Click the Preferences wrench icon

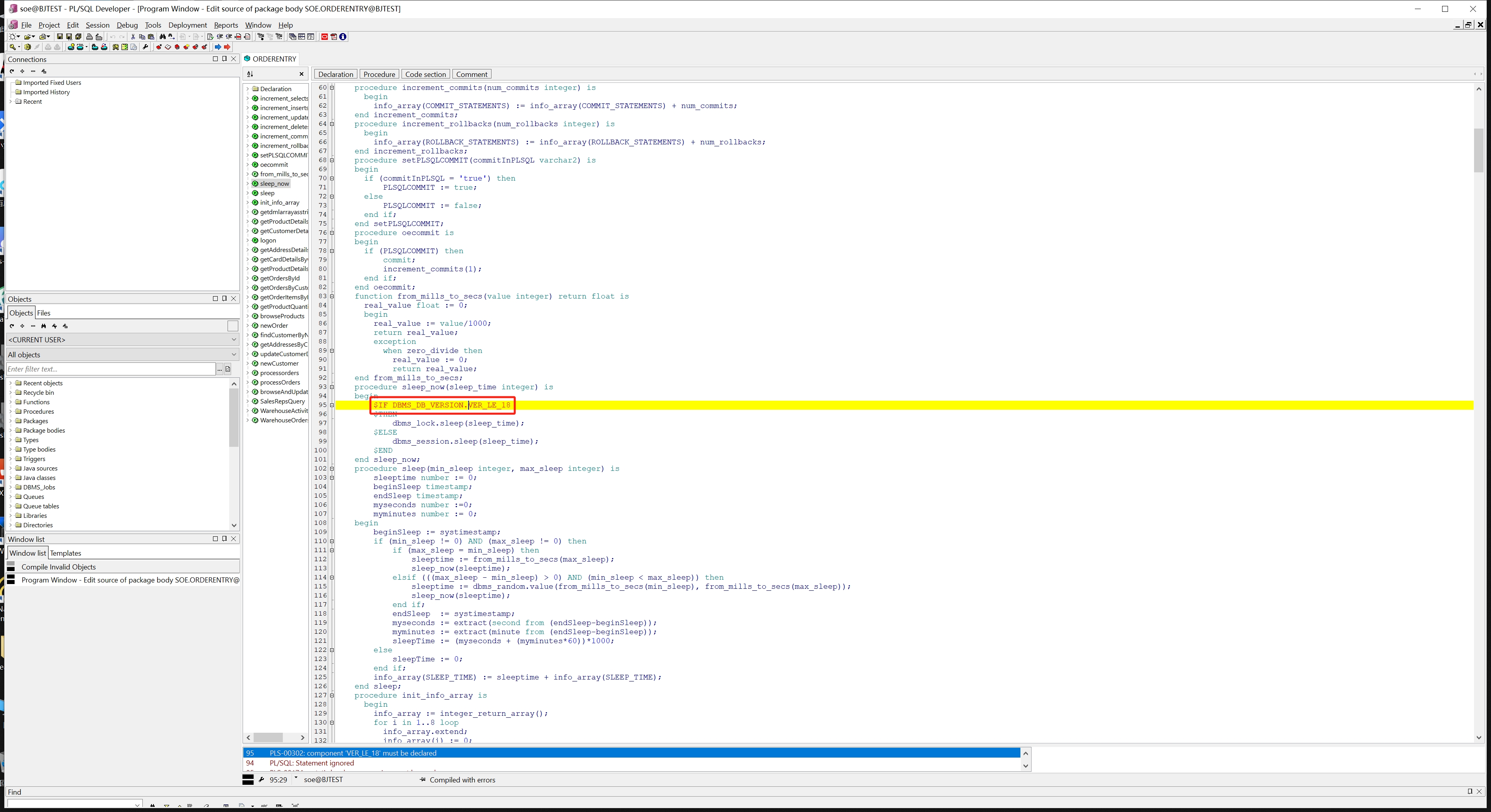(x=145, y=47)
